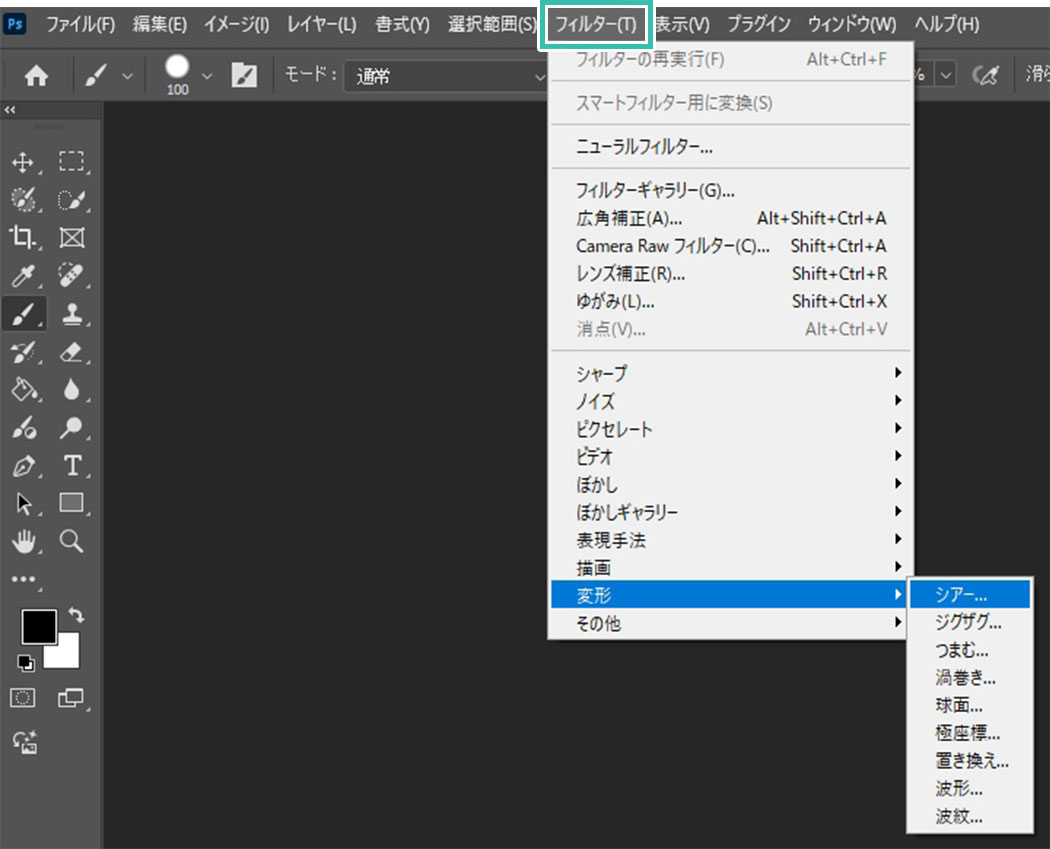Select the Zoom magnifier tool
This screenshot has width=1050, height=849.
[71, 541]
